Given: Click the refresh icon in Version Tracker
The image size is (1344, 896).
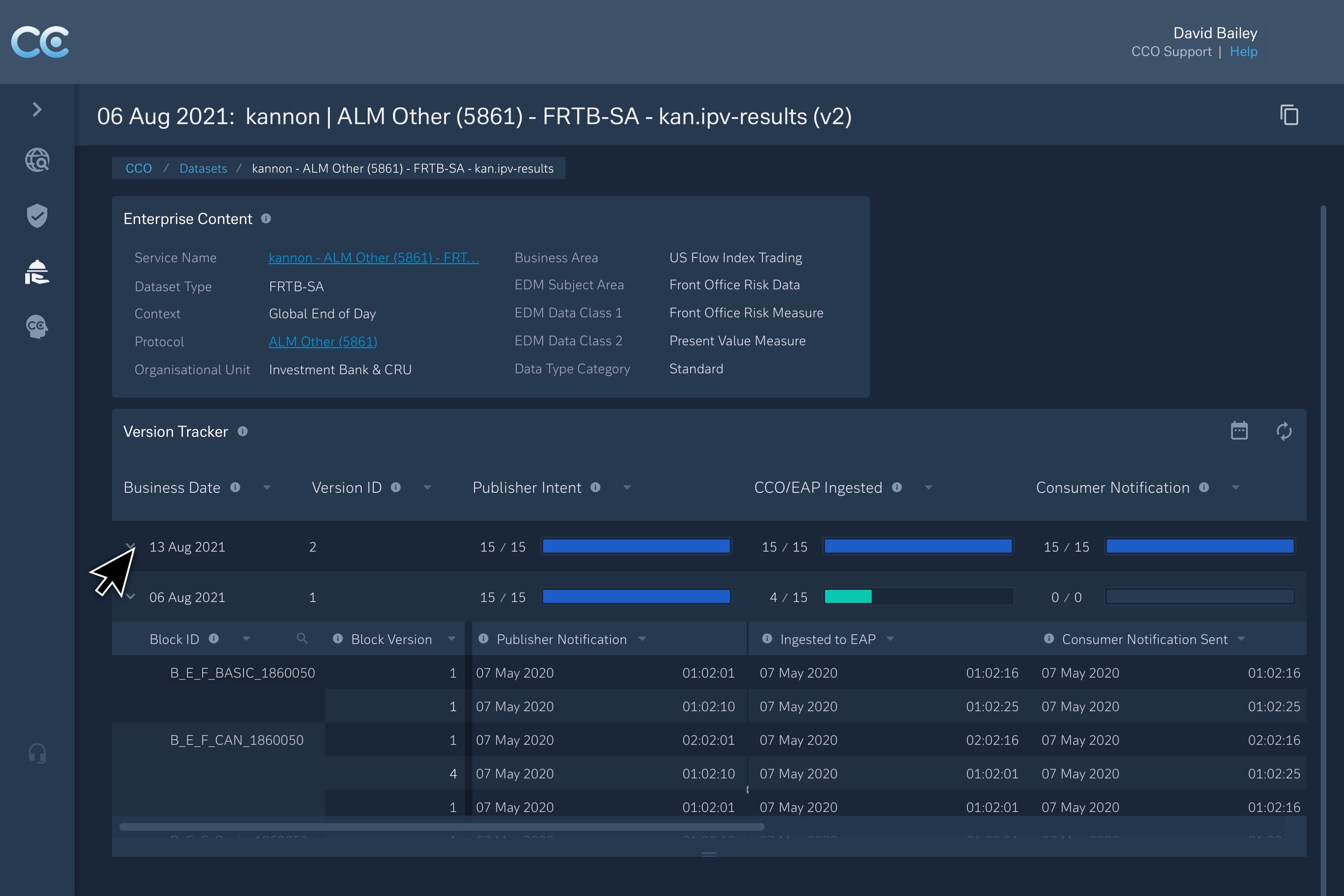Looking at the screenshot, I should coord(1284,431).
